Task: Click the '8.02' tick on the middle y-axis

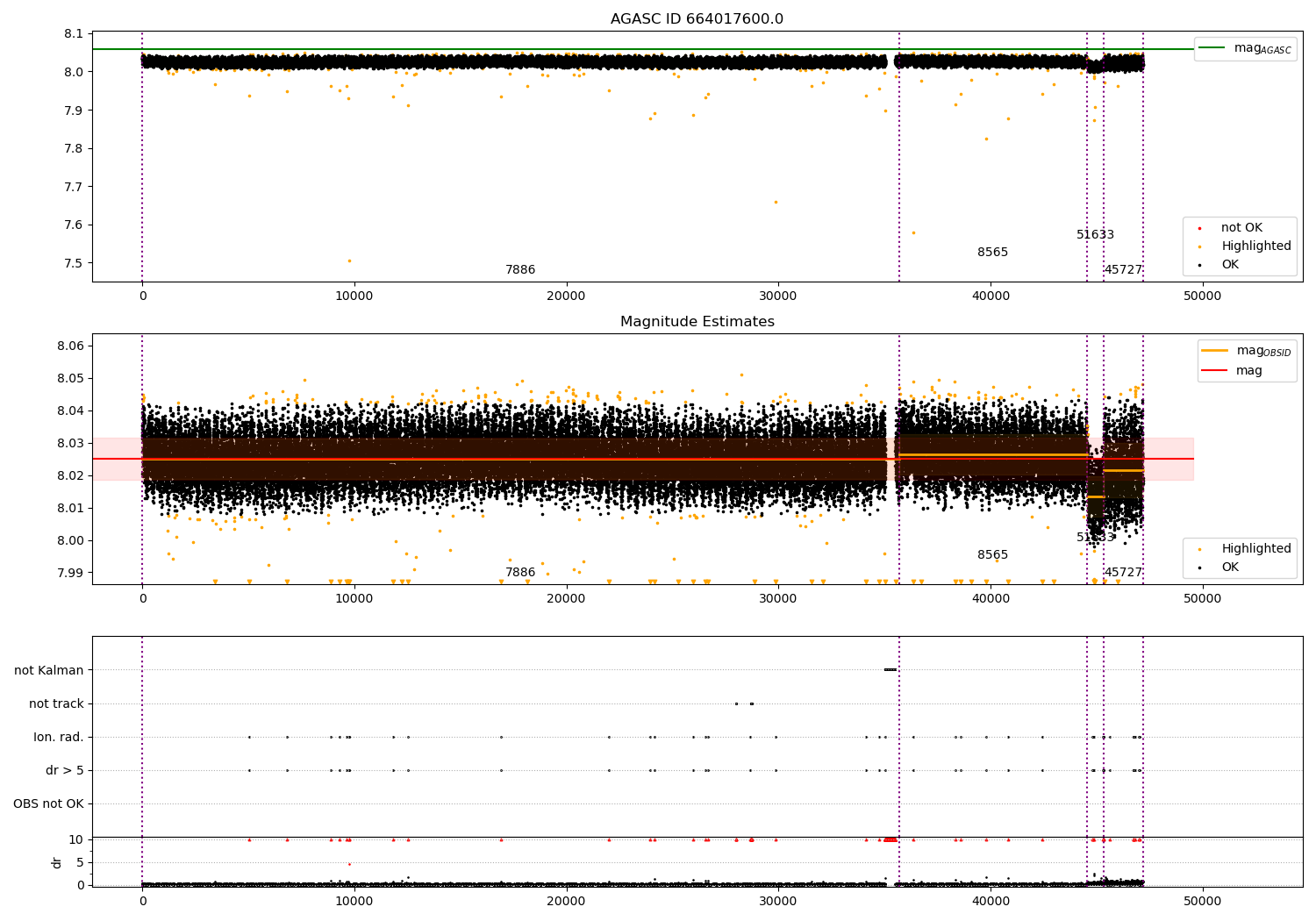Action: [x=71, y=475]
